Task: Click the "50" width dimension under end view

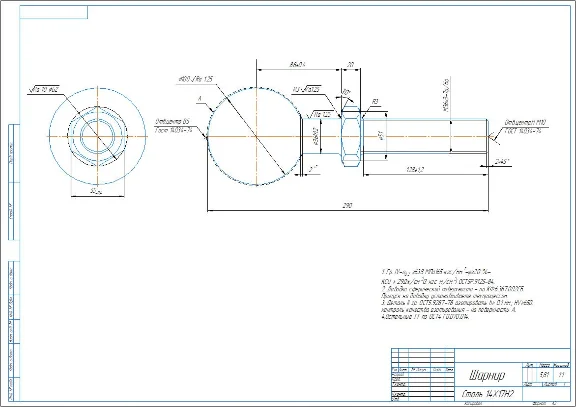Action: 95,191
